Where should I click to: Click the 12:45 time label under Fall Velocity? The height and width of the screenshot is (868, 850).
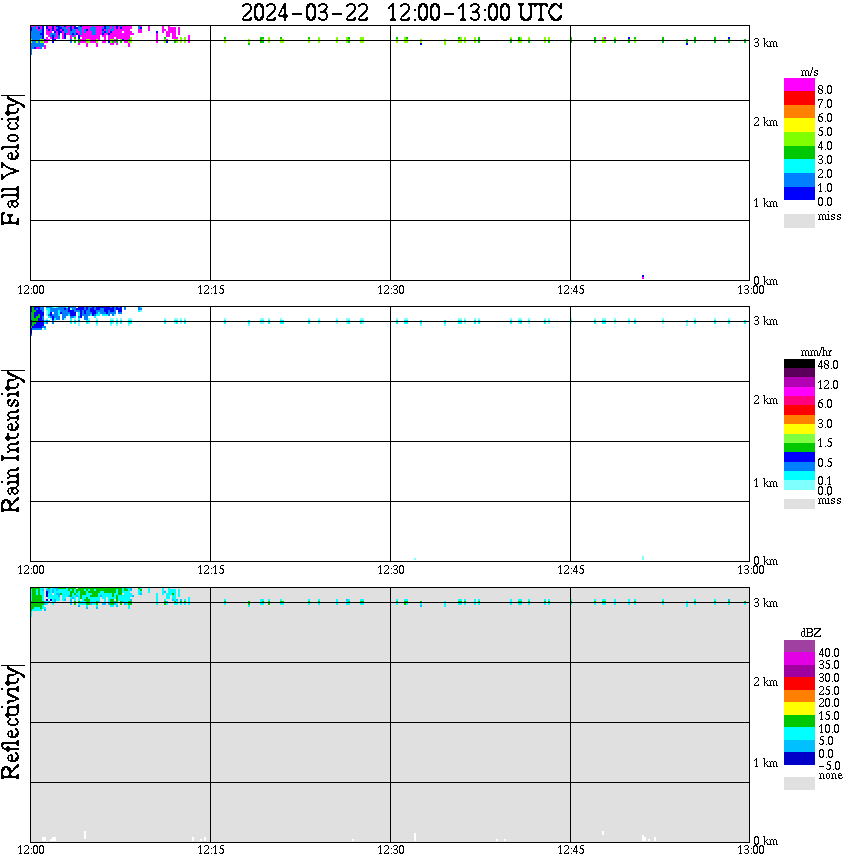(x=570, y=290)
